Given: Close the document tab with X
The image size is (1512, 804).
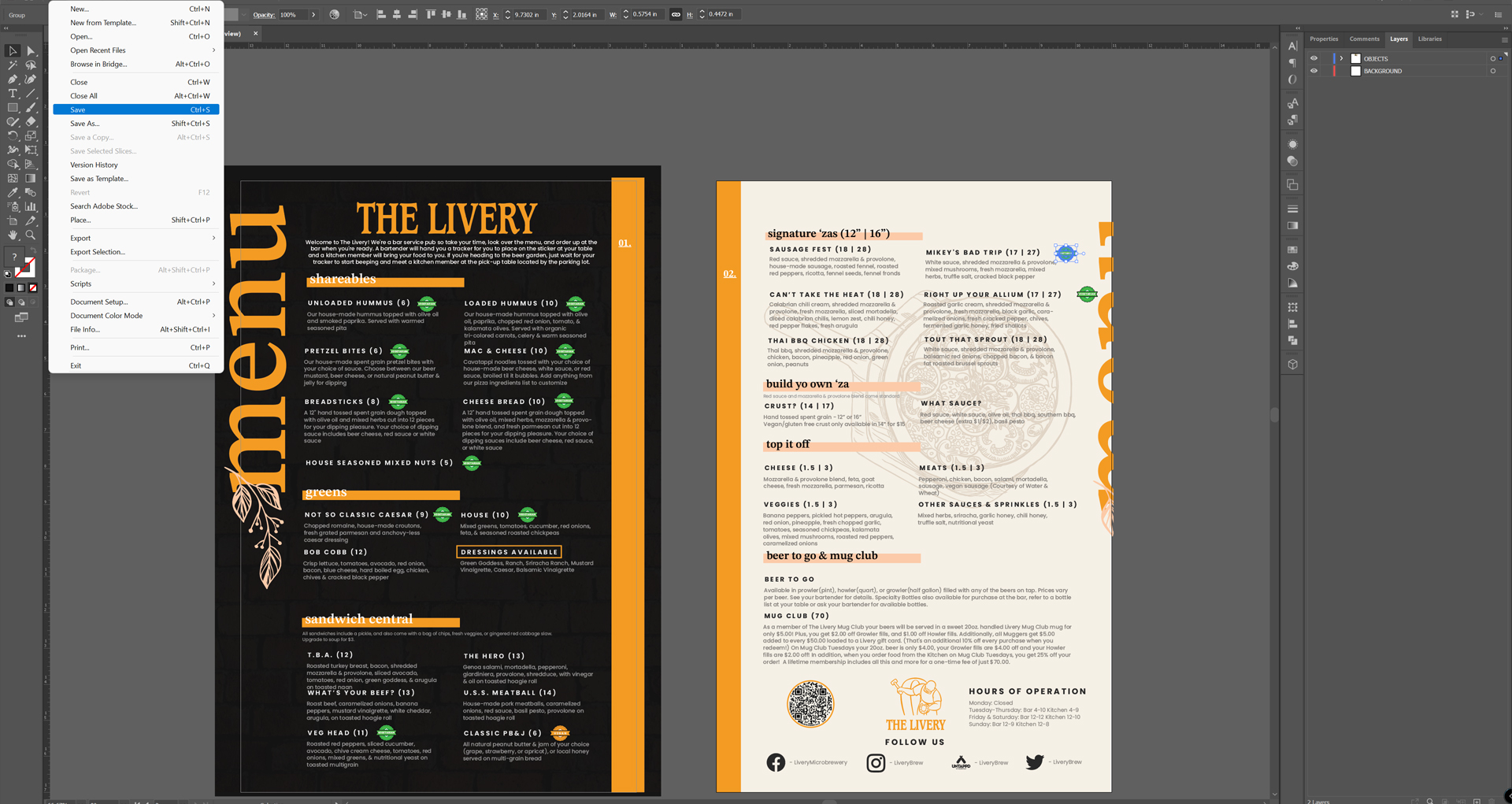Looking at the screenshot, I should coord(255,34).
